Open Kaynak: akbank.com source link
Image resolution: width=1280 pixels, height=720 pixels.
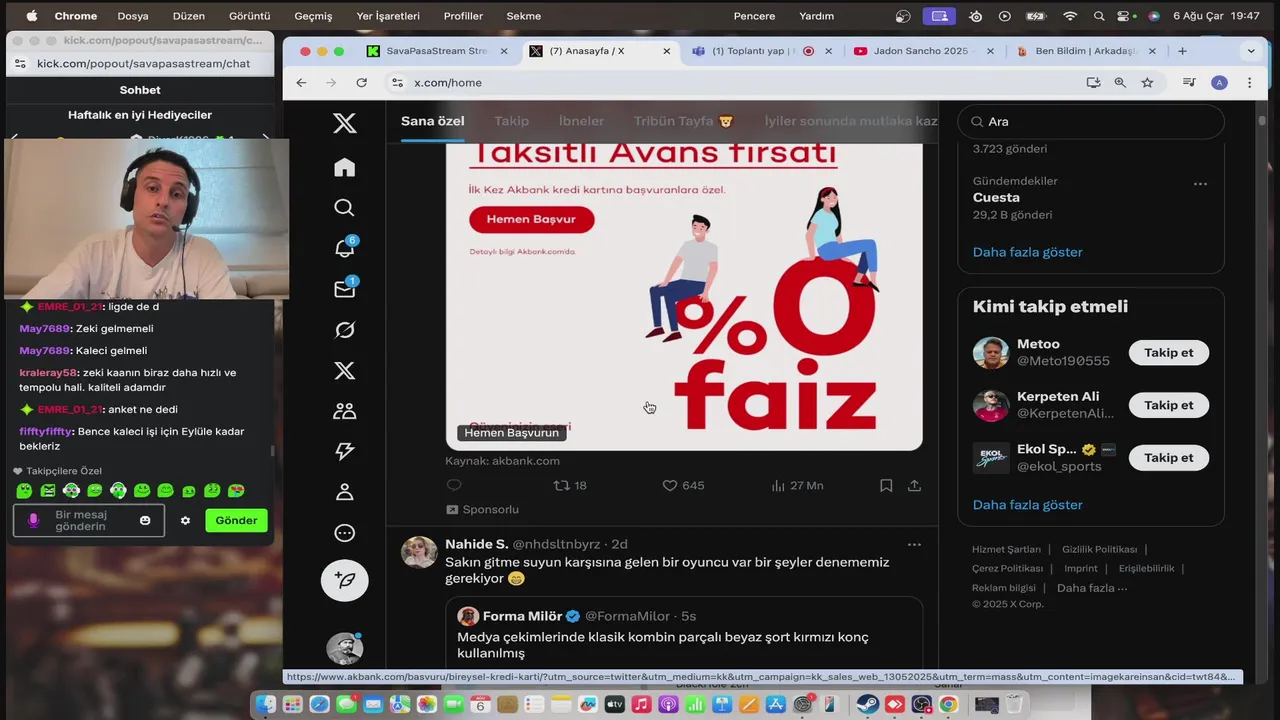click(502, 461)
